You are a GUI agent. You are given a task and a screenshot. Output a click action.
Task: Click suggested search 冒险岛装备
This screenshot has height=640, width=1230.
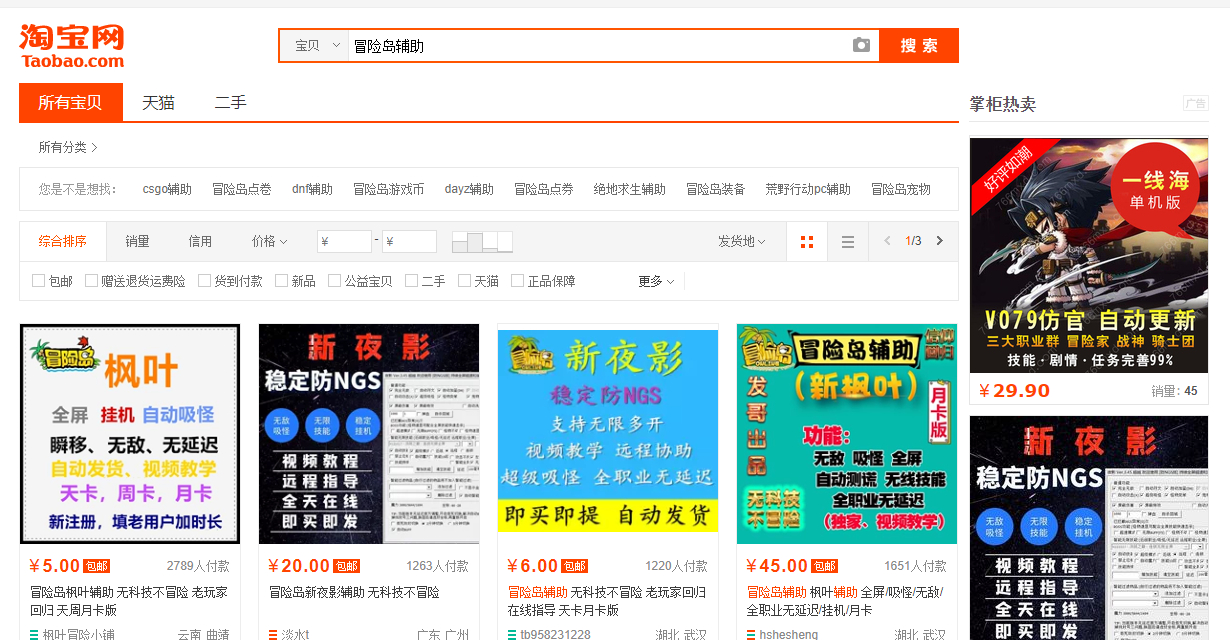pyautogui.click(x=716, y=189)
